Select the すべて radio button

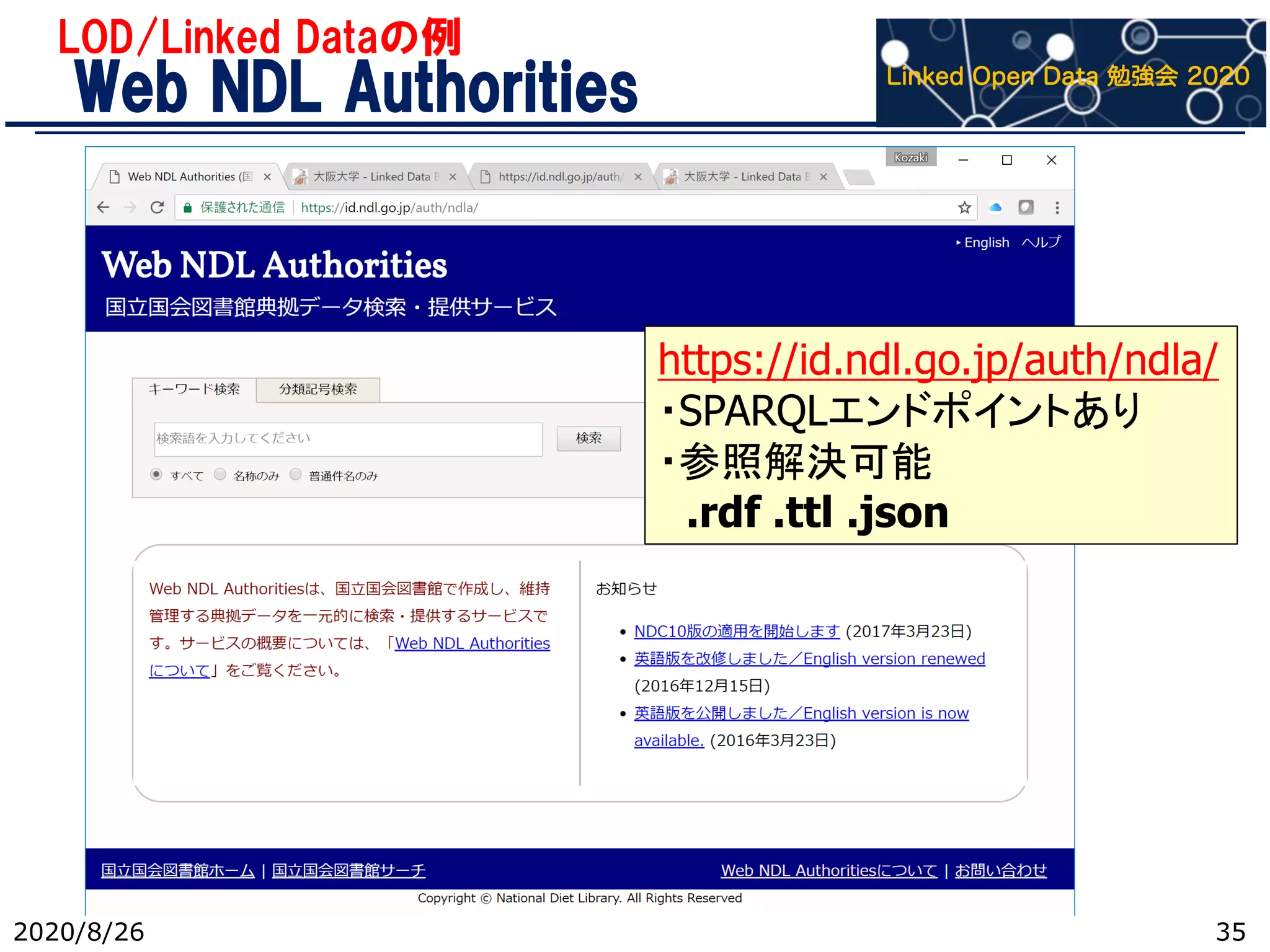156,474
